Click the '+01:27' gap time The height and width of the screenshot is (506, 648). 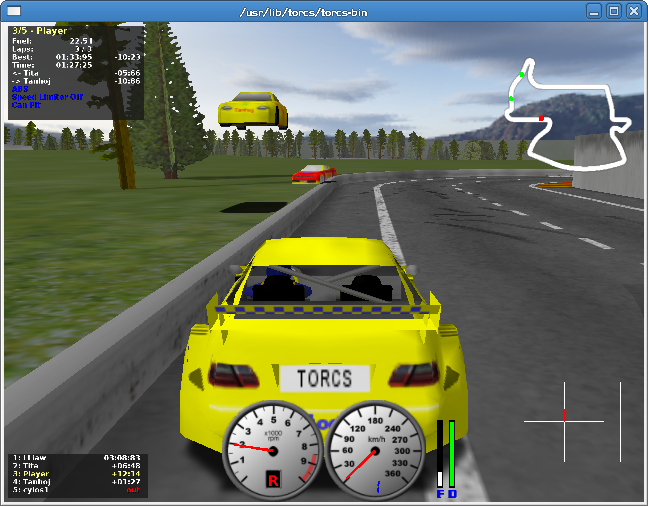pyautogui.click(x=126, y=482)
